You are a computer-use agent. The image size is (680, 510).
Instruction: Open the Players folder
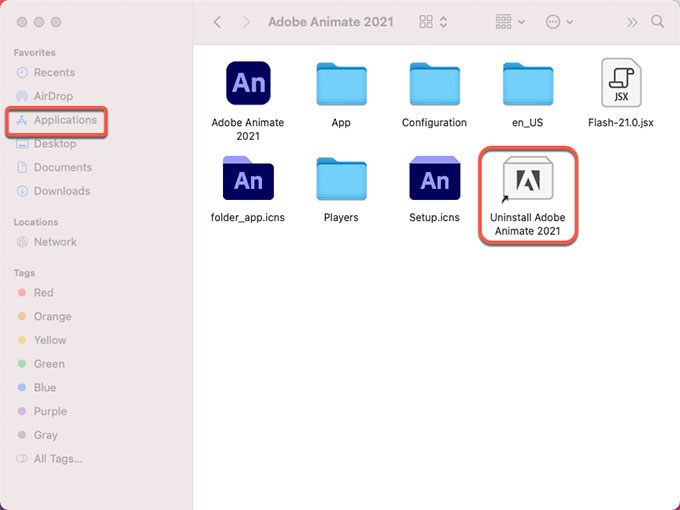(x=341, y=179)
